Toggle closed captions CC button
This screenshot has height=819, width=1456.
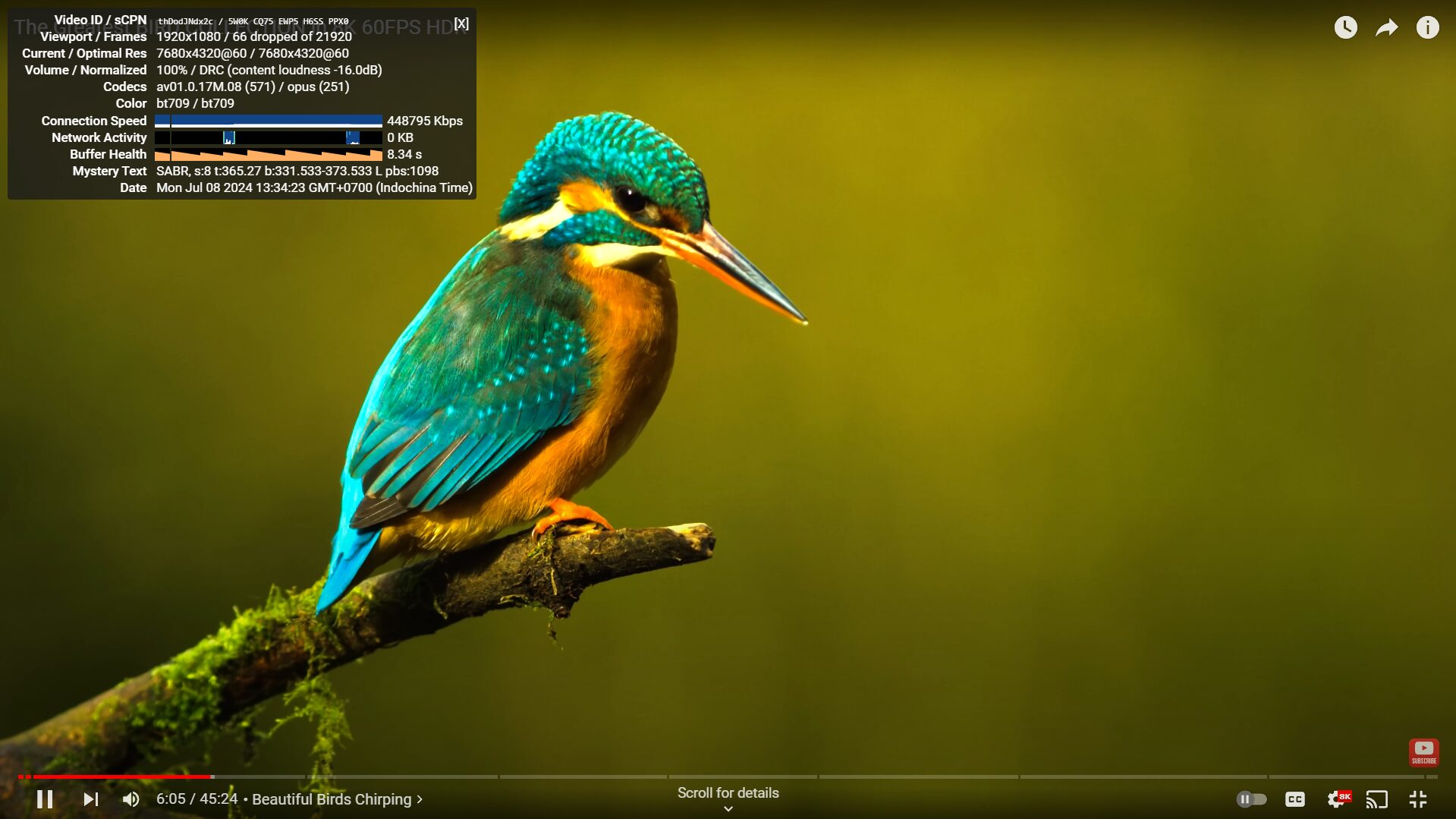click(1295, 799)
